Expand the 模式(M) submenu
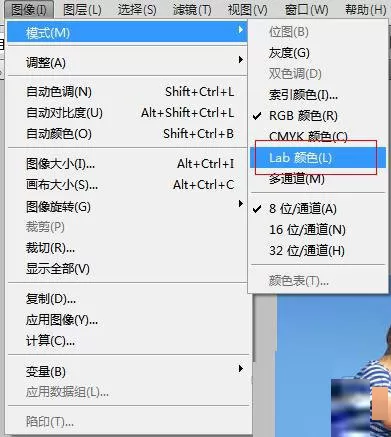 point(127,32)
